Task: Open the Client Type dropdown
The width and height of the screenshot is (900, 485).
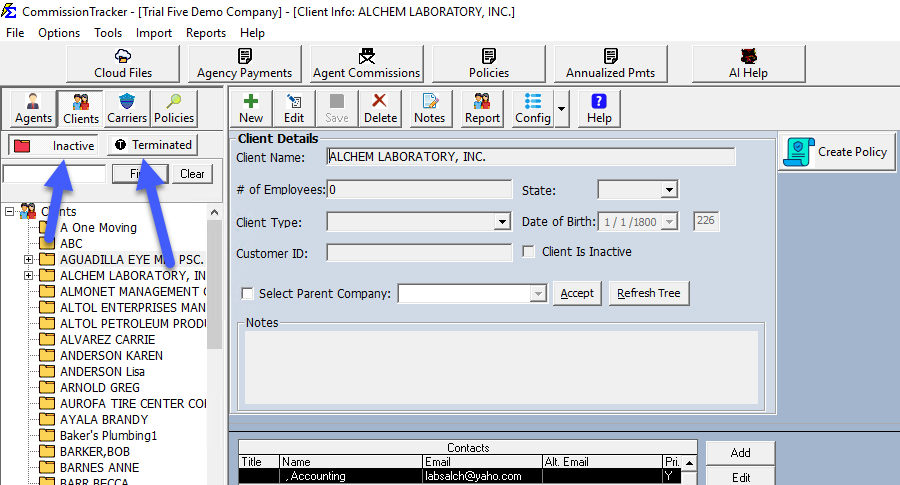Action: coord(502,222)
